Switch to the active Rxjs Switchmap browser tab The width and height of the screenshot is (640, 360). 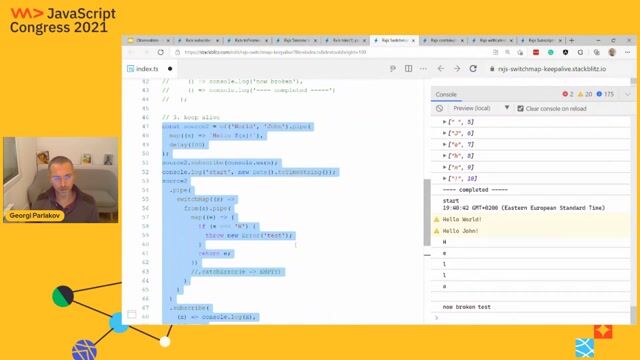pyautogui.click(x=394, y=40)
